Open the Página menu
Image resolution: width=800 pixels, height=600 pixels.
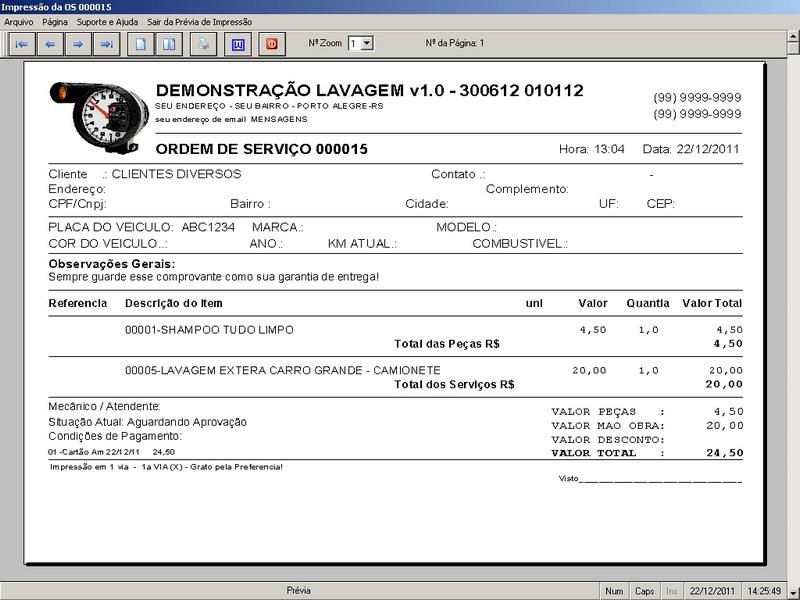55,22
